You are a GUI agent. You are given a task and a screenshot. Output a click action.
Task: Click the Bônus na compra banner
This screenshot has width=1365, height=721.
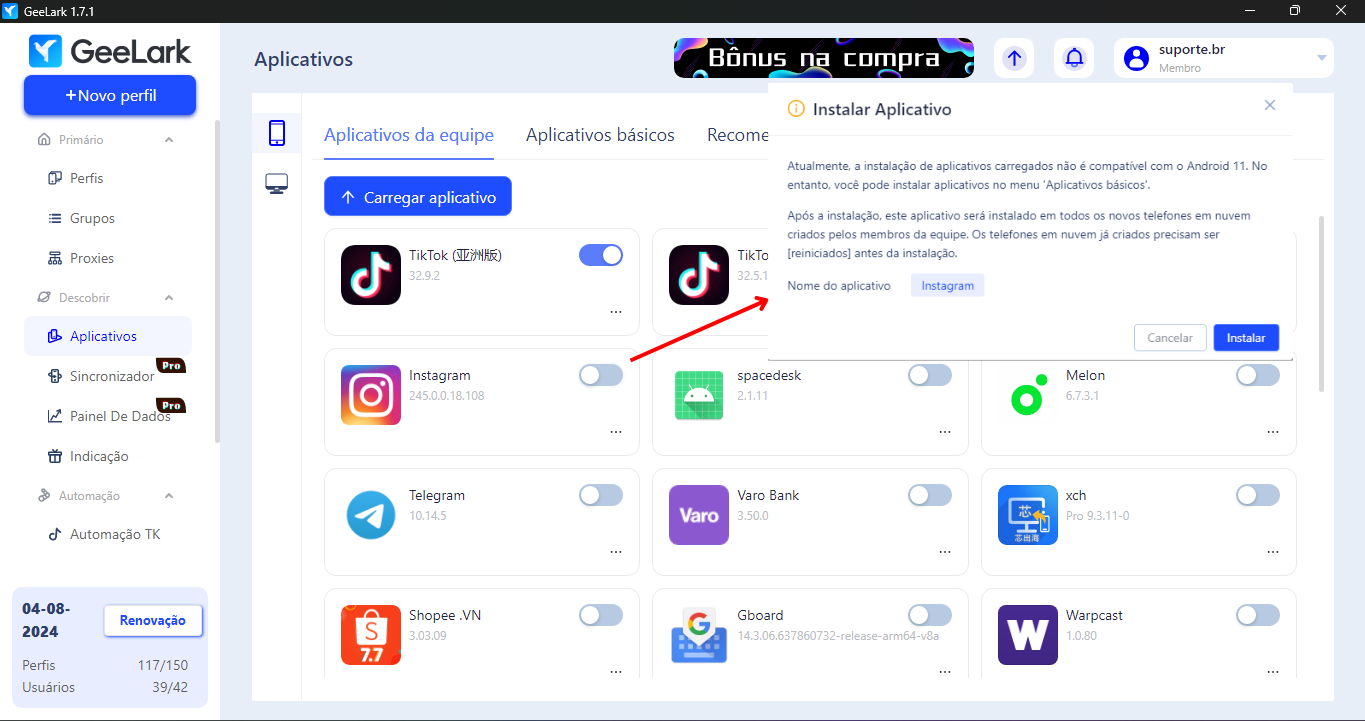824,58
